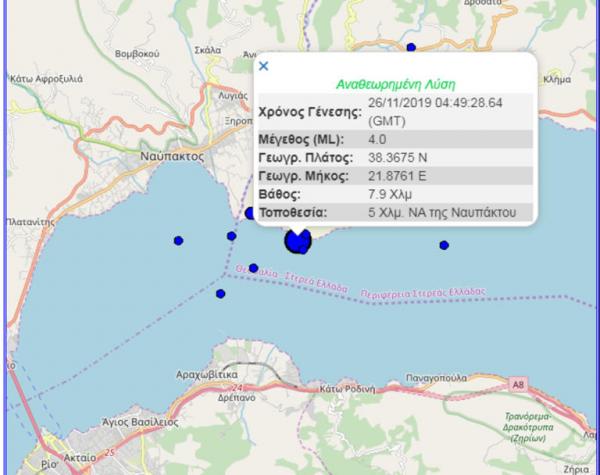Select the blue dot just below the large marker's left

(253, 268)
